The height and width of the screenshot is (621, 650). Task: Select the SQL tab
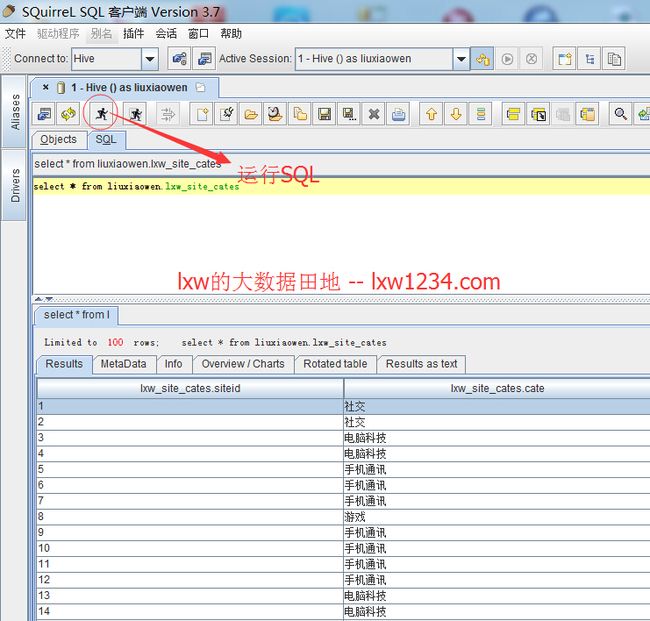pyautogui.click(x=106, y=140)
